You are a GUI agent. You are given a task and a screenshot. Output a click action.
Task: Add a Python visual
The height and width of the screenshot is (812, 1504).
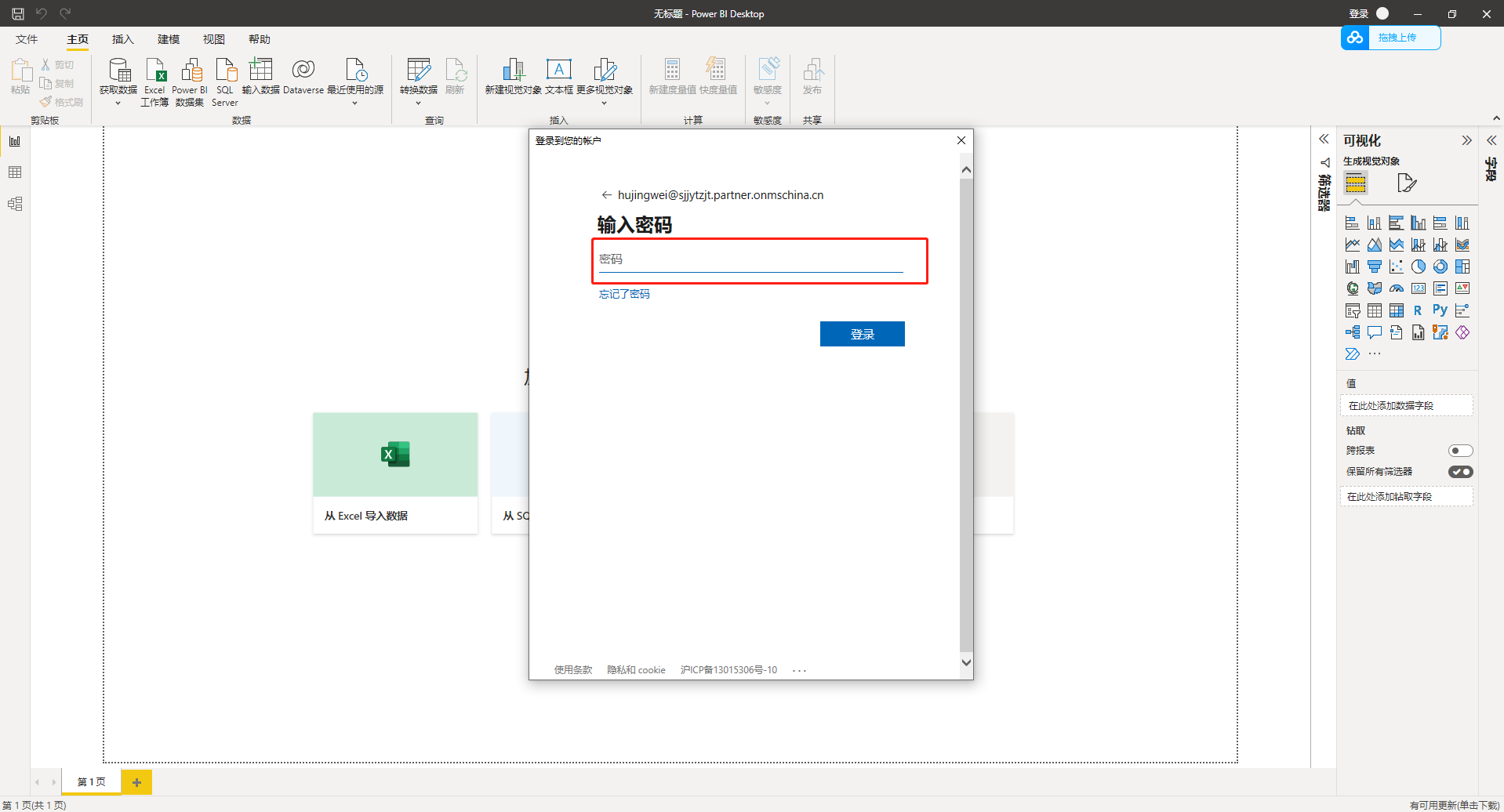point(1440,310)
